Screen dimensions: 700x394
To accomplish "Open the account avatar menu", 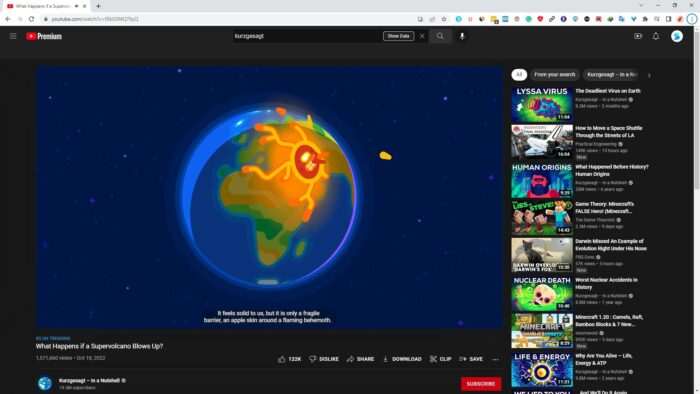I will pyautogui.click(x=677, y=36).
